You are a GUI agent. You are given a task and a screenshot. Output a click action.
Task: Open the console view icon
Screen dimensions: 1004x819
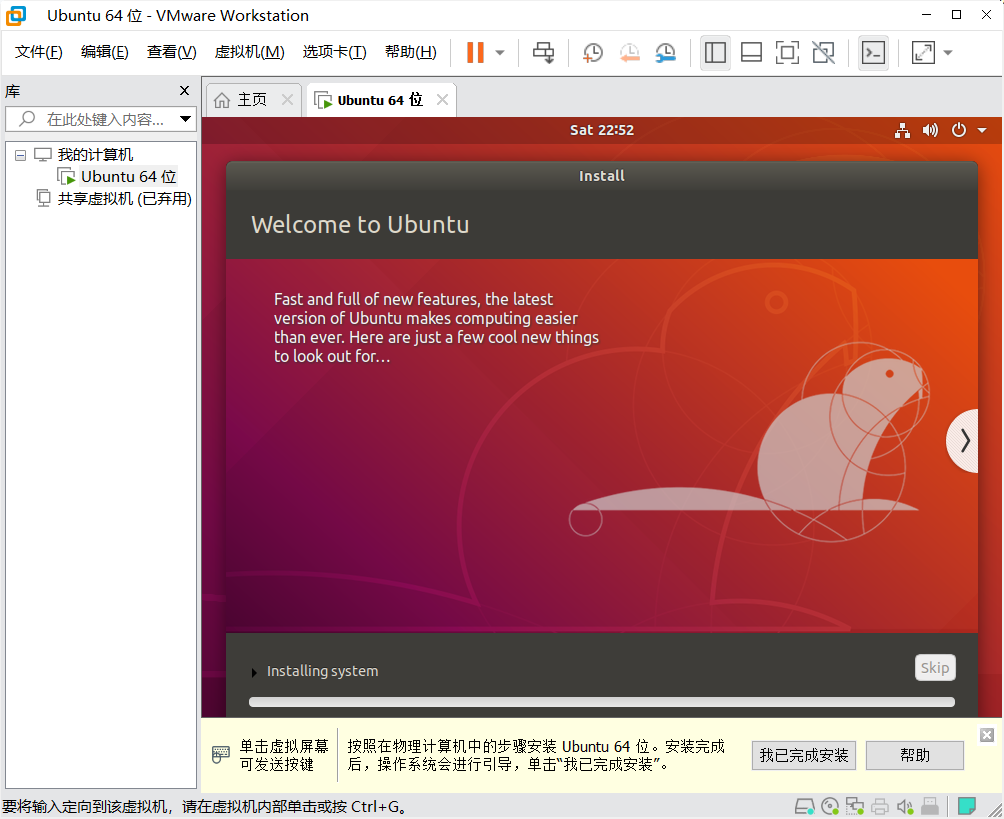click(873, 53)
